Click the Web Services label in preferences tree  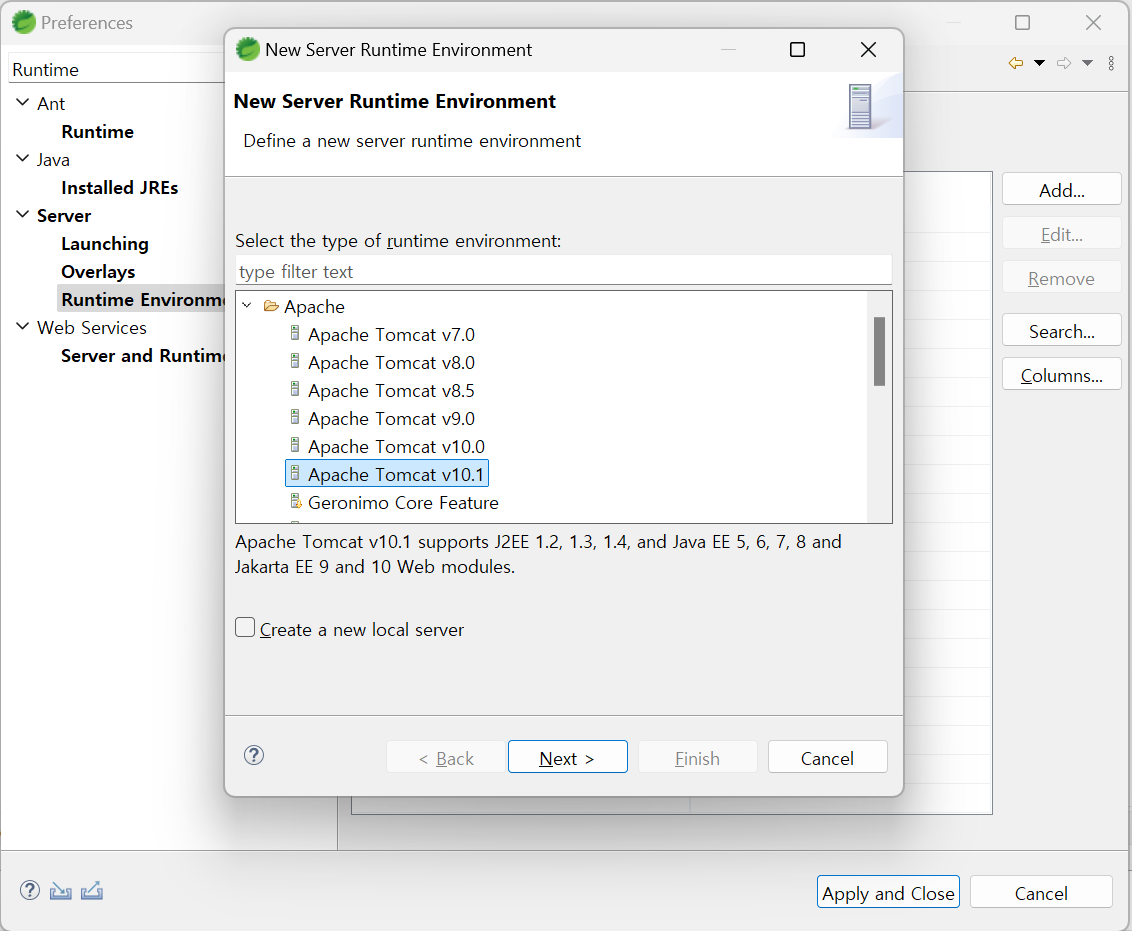[x=92, y=328]
